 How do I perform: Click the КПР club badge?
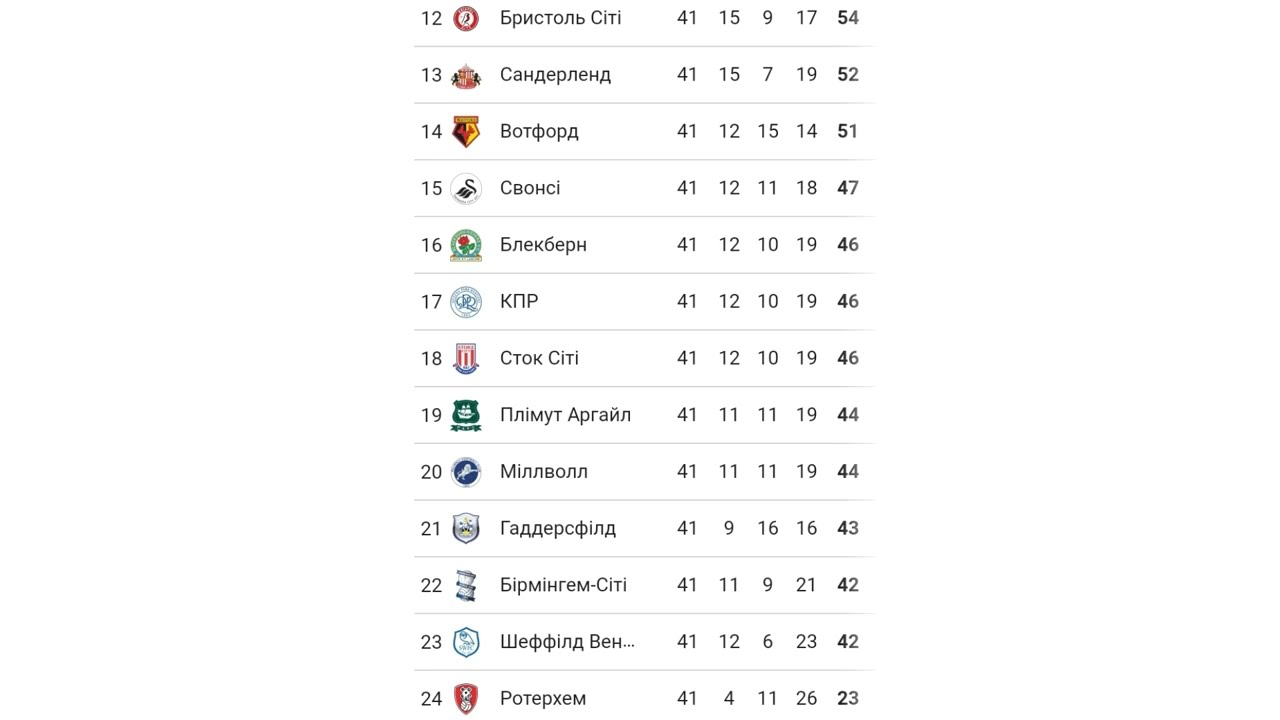coord(465,302)
